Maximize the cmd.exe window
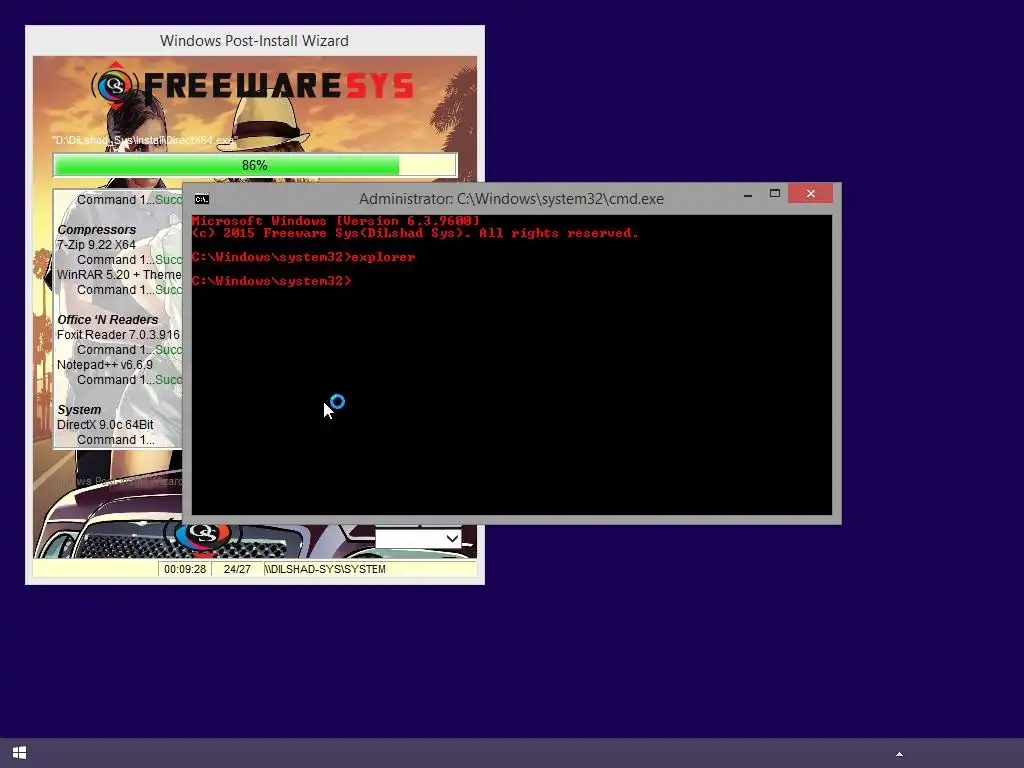 (775, 193)
